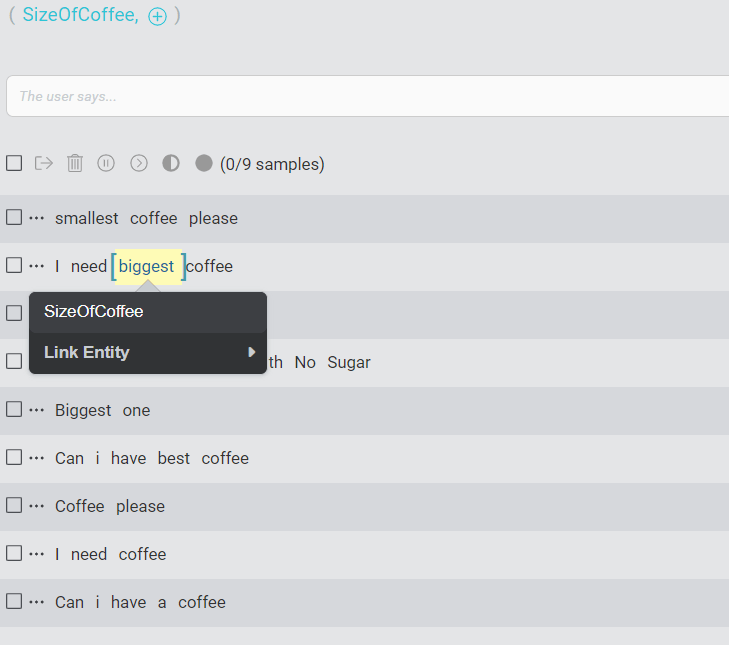729x645 pixels.
Task: Click the solid gray circle icon in toolbar
Action: 204,163
